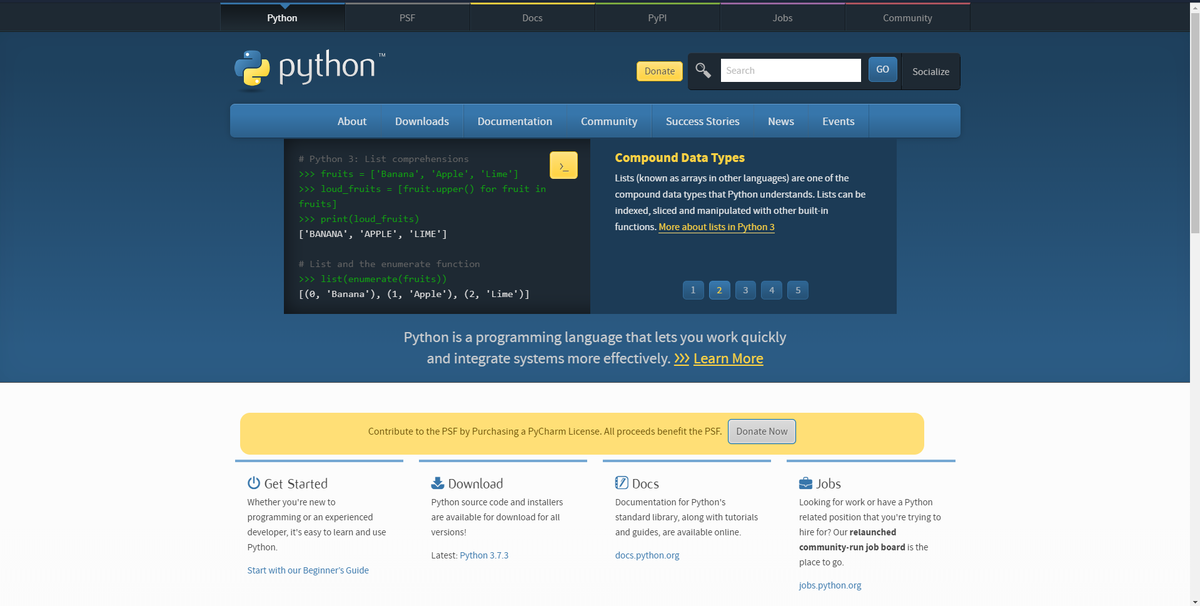The height and width of the screenshot is (606, 1200).
Task: Click the Download heading
Action: [476, 483]
